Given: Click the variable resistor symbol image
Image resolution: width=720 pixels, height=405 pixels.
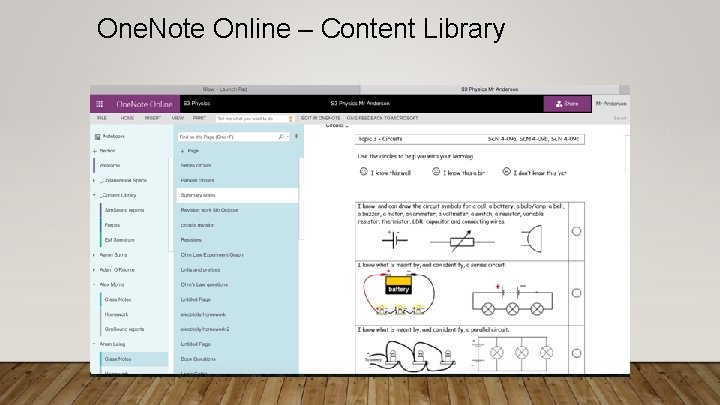Looking at the screenshot, I should (x=462, y=241).
